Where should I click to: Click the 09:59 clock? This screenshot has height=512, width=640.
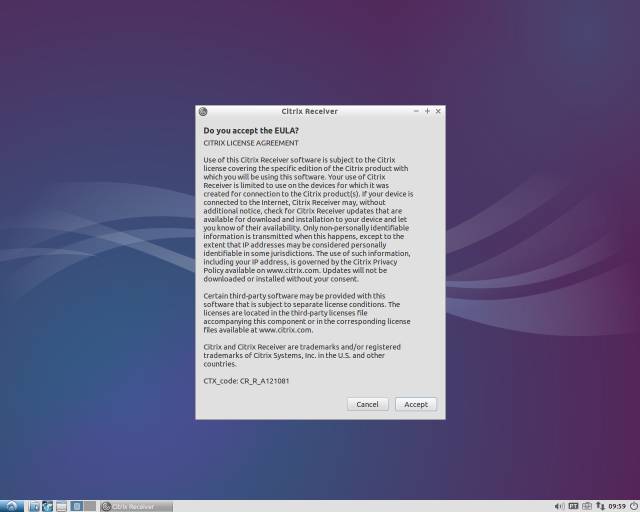617,506
